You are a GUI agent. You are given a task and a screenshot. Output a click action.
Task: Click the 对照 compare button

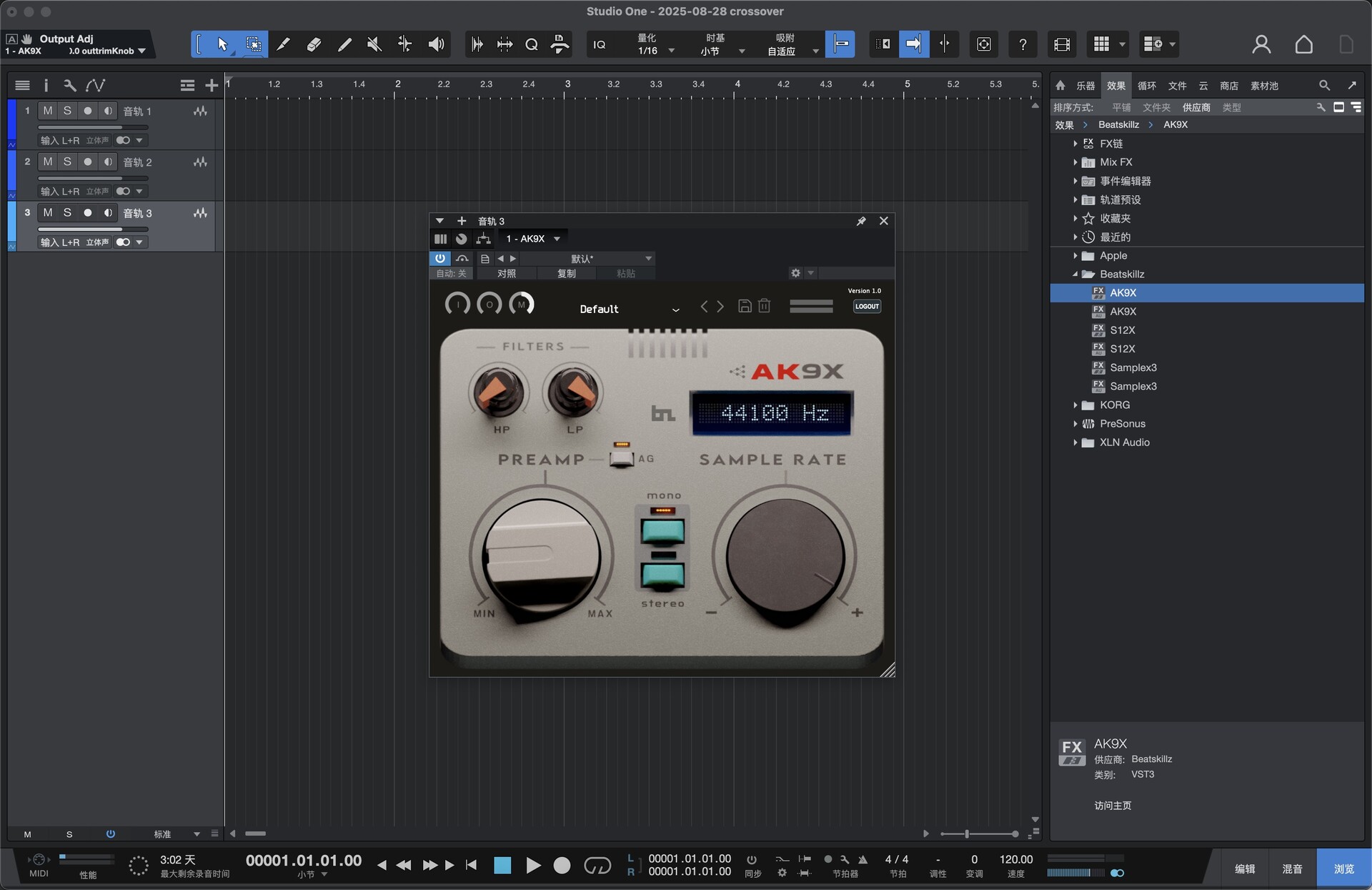pos(507,273)
